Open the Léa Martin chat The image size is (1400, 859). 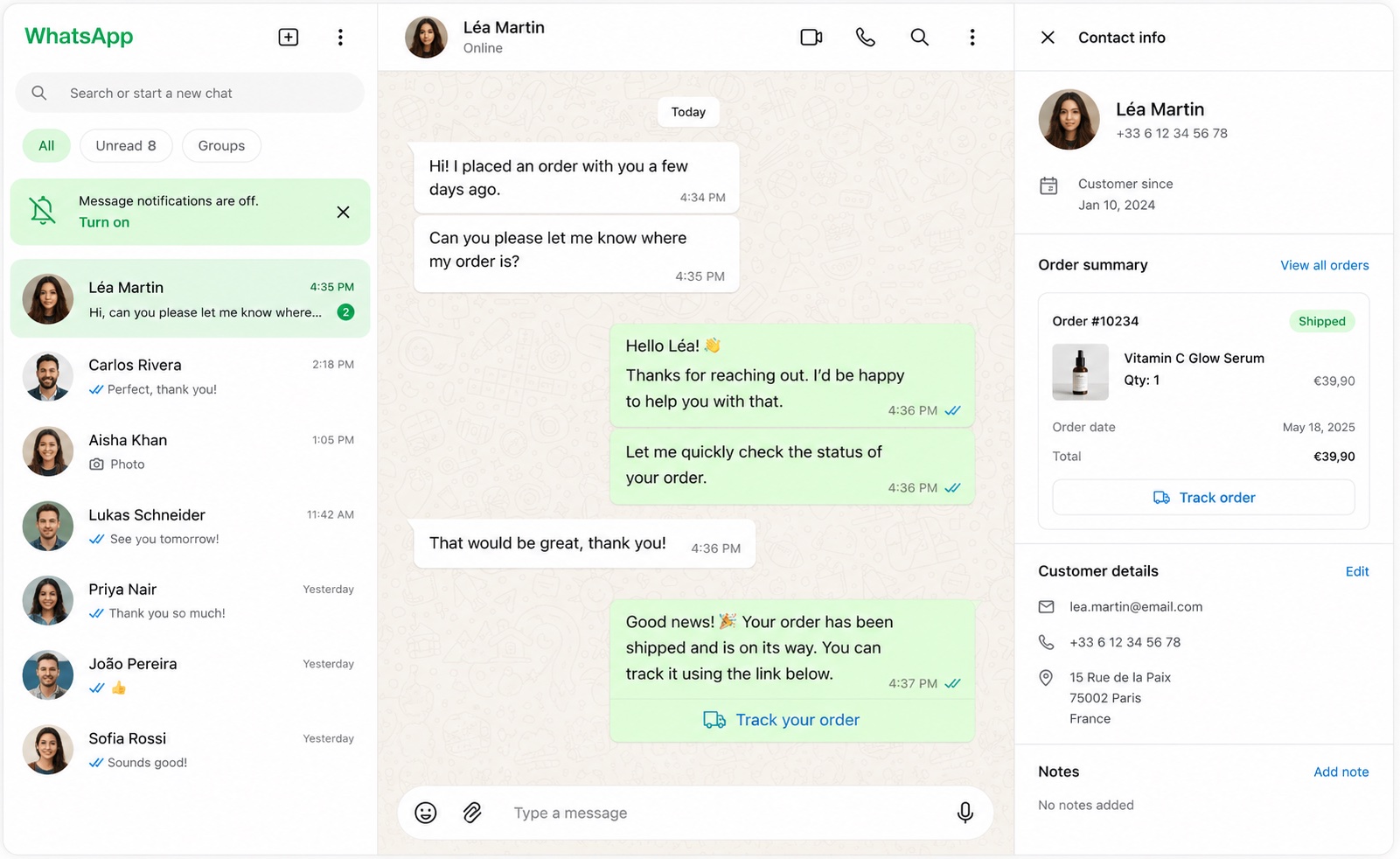point(190,298)
